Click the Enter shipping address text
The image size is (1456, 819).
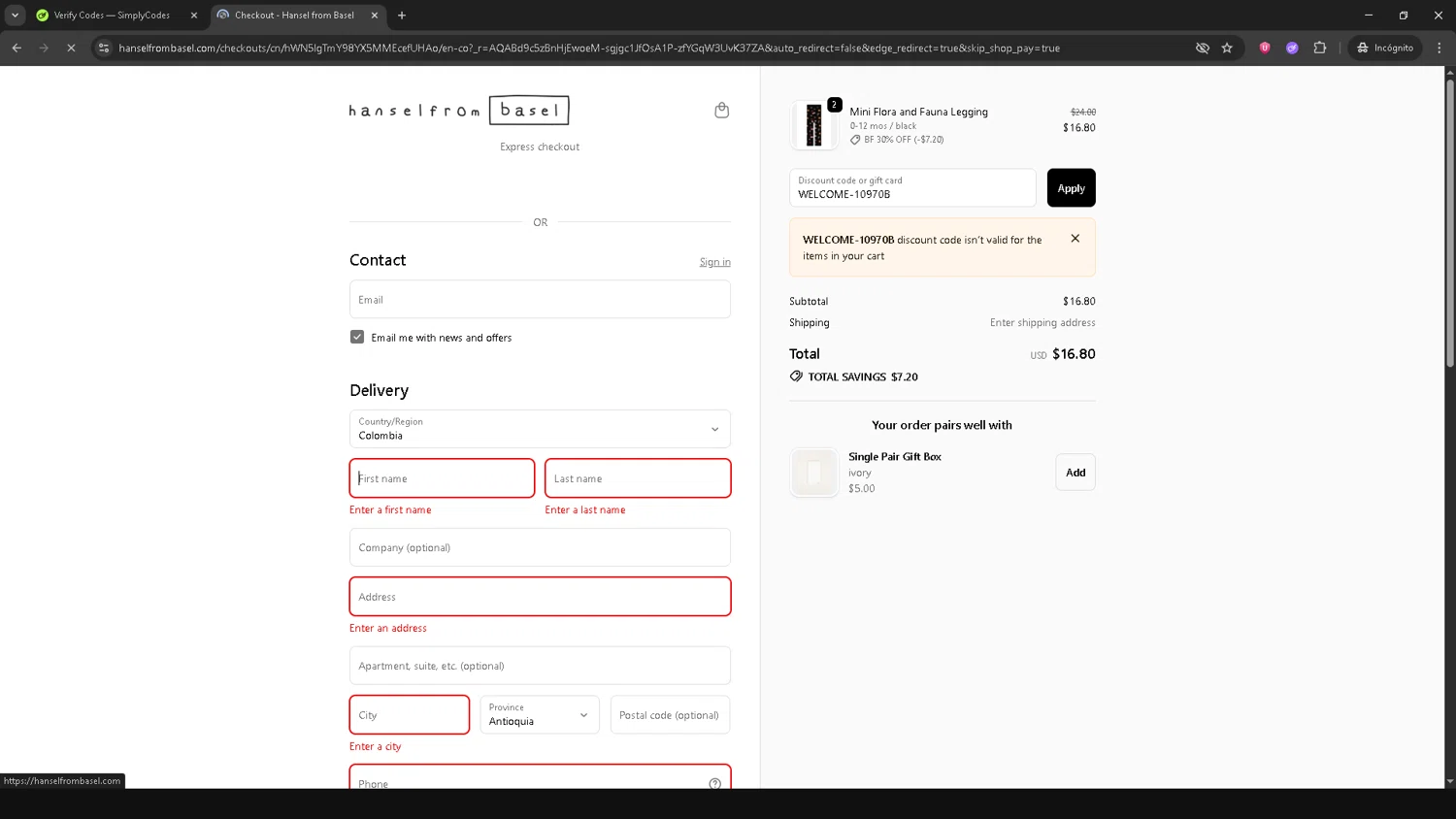(x=1042, y=323)
